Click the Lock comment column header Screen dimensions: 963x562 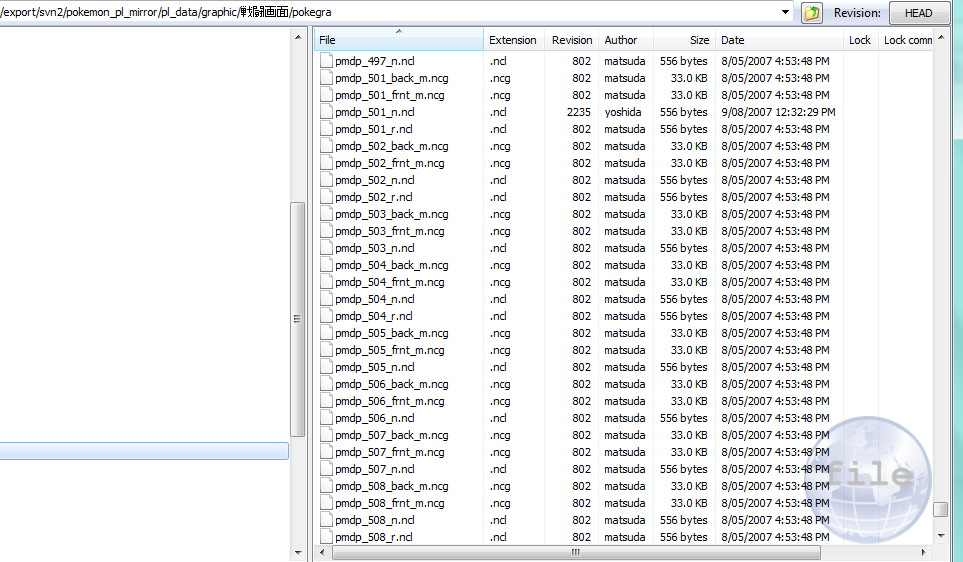906,40
